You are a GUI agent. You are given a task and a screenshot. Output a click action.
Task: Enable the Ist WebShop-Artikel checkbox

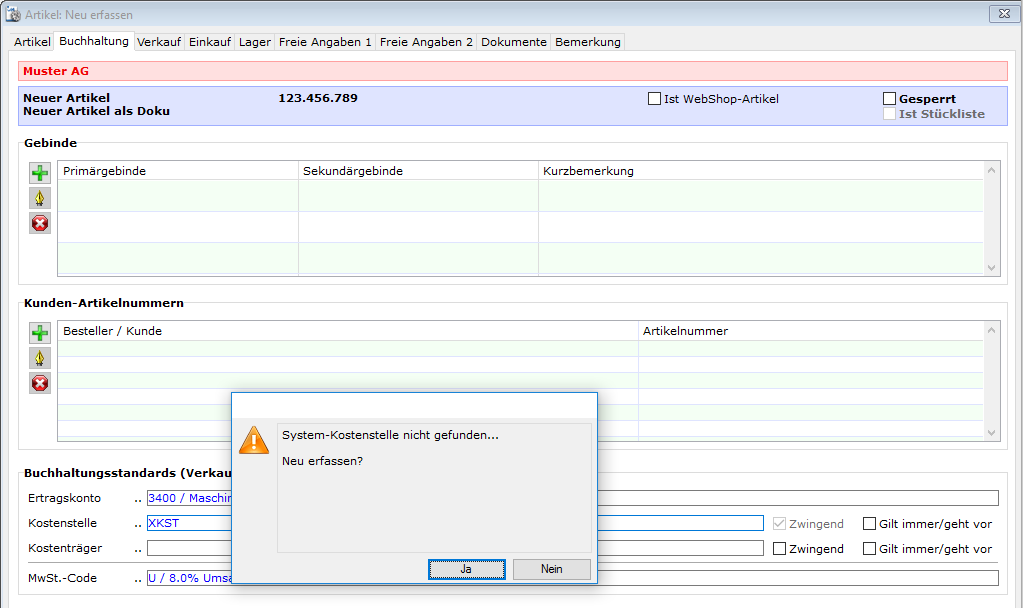655,99
